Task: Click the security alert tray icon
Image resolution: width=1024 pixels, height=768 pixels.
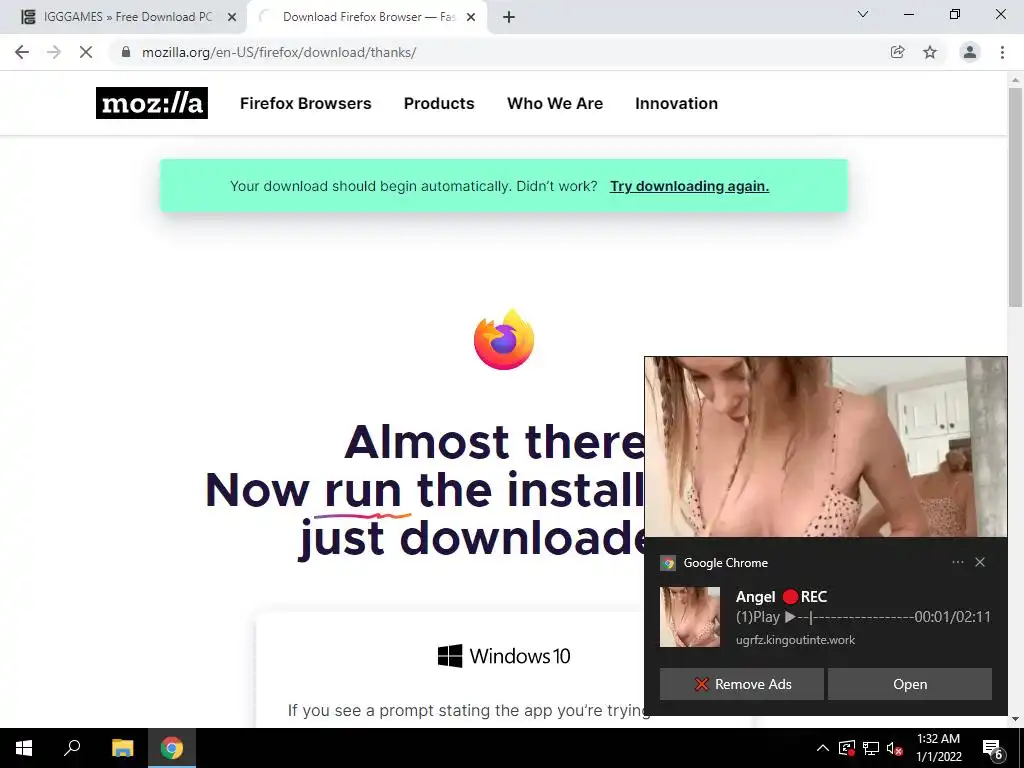Action: (847, 748)
